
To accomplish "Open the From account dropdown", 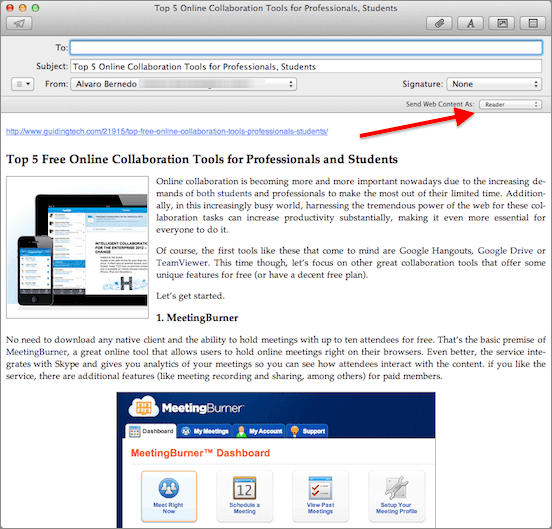I will [x=183, y=84].
